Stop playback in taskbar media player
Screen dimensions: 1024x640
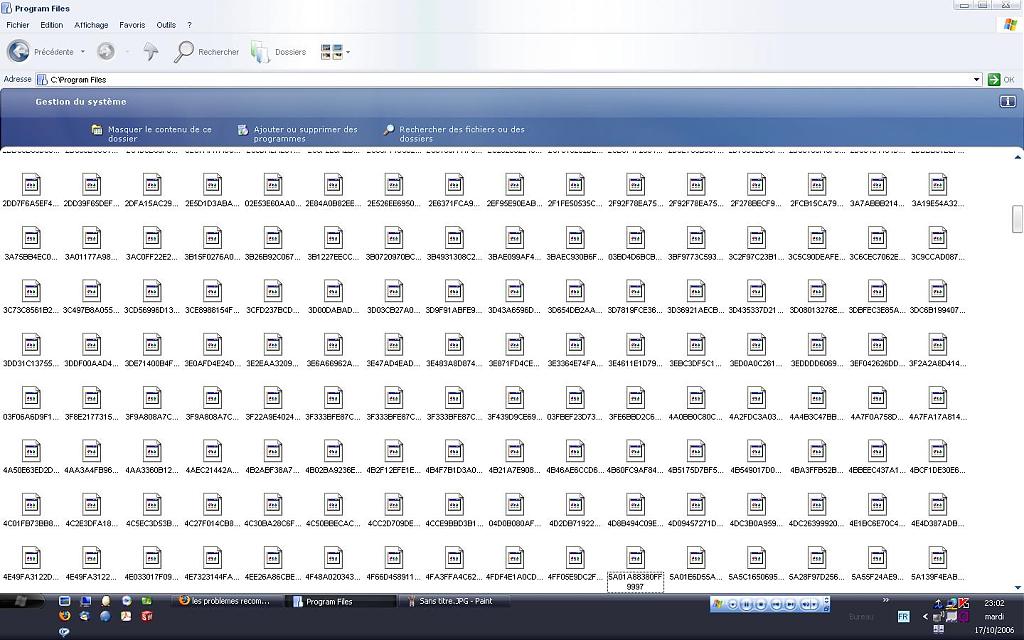[x=761, y=605]
